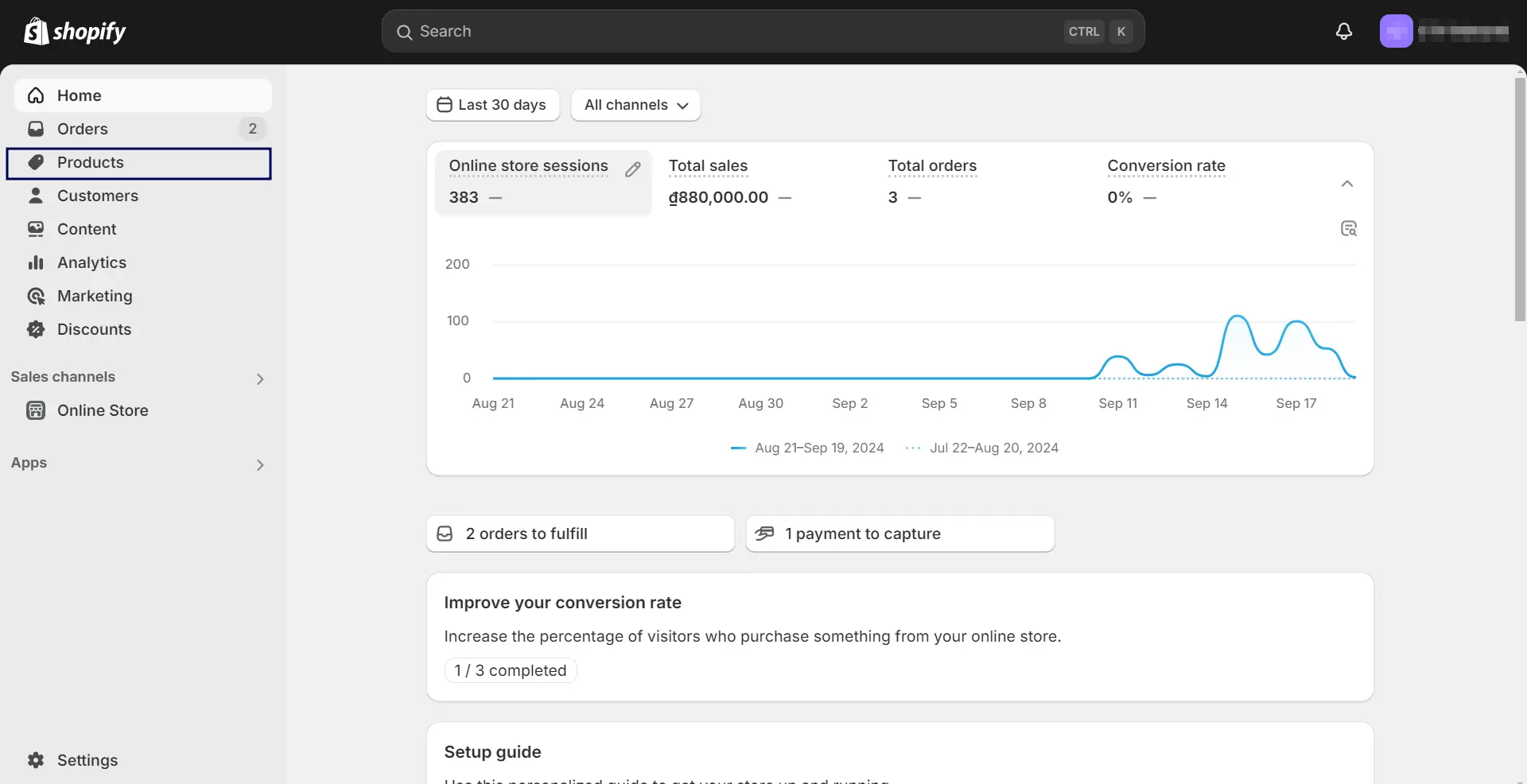1527x784 pixels.
Task: Go to Home in the sidebar
Action: pyautogui.click(x=143, y=95)
